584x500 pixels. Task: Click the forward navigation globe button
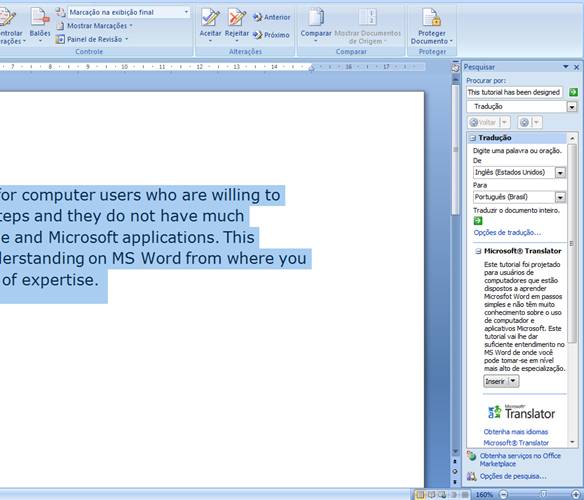524,122
